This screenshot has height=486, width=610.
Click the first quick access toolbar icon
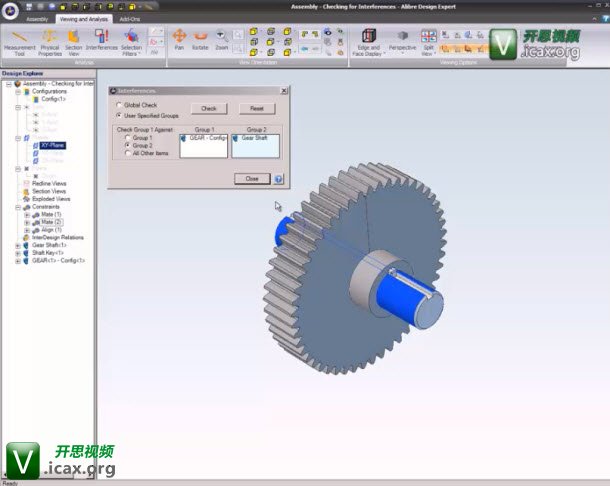[x=29, y=7]
